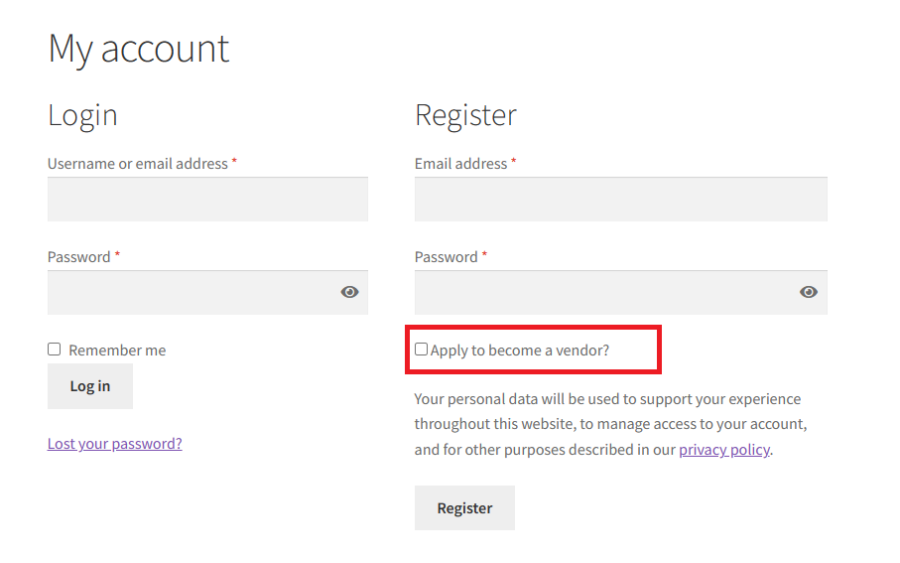The height and width of the screenshot is (563, 900).
Task: Click the personal data notice paragraph
Action: 610,424
